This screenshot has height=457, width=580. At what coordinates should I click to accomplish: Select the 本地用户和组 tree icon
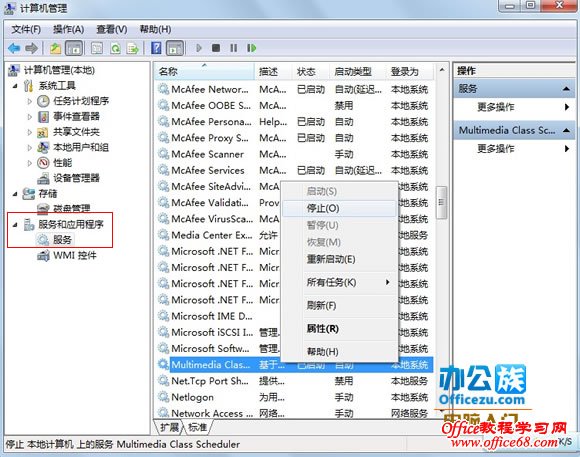pos(43,147)
